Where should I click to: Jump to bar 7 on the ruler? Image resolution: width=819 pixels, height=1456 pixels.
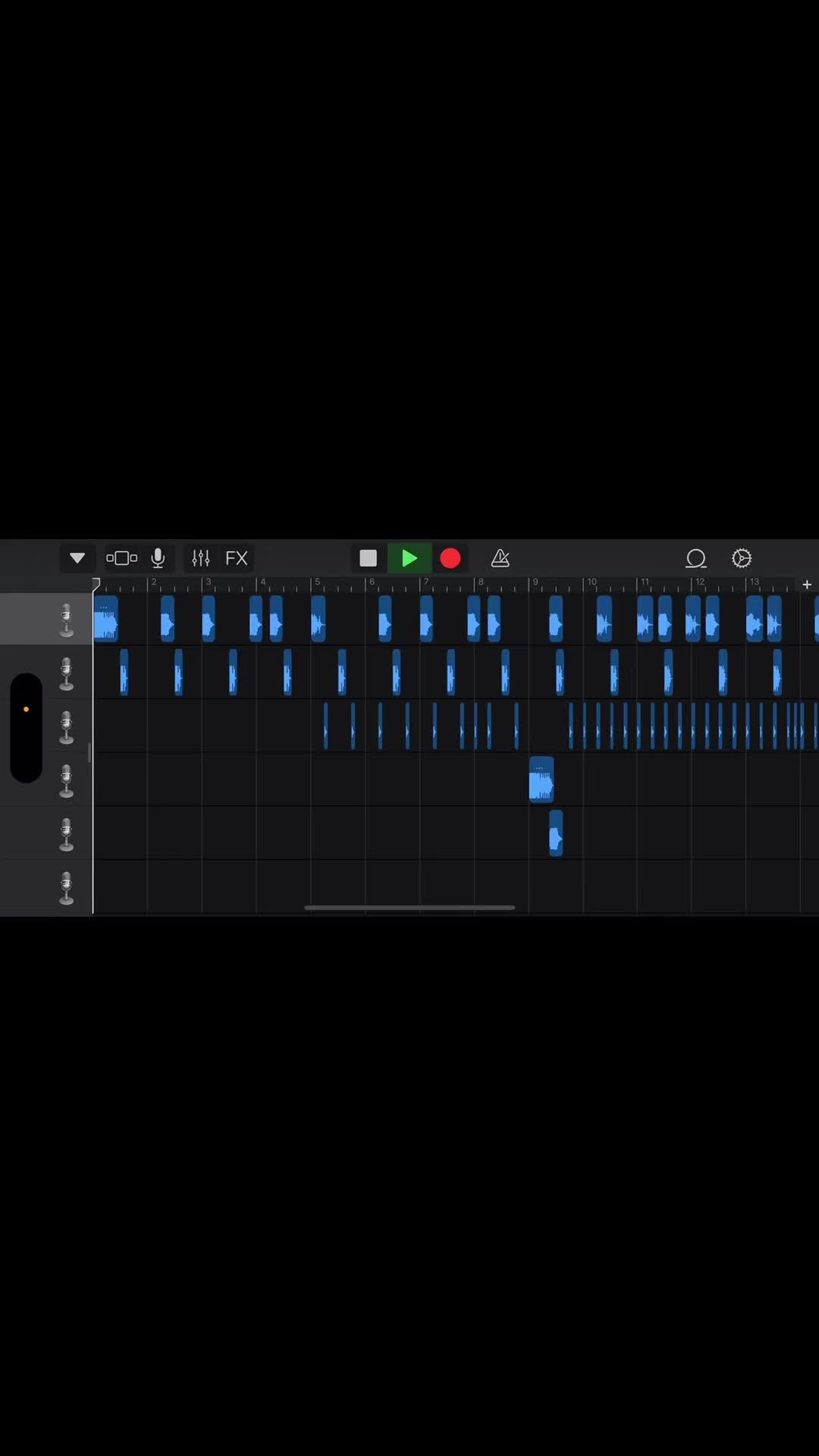tap(425, 582)
